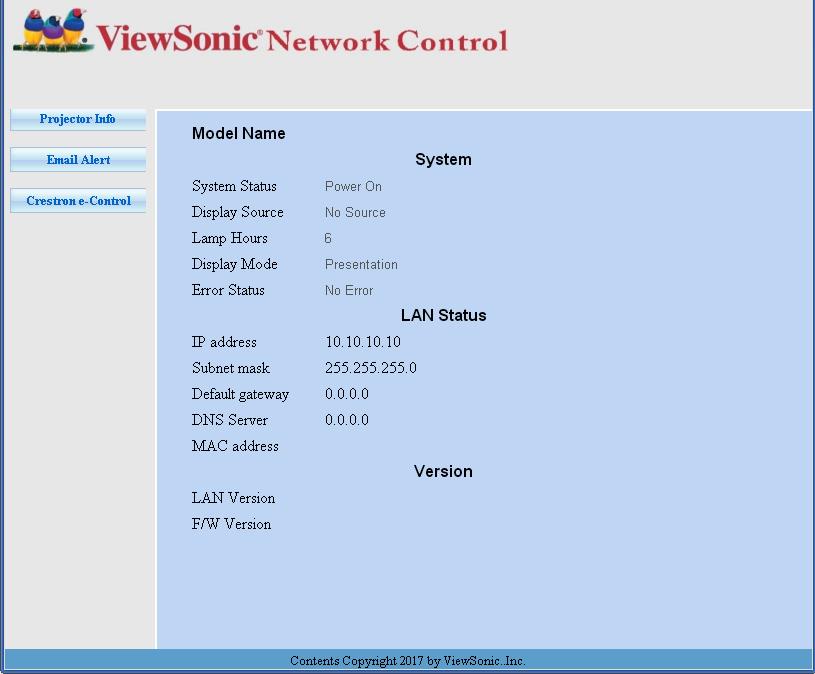815x674 pixels.
Task: Select the Model Name heading
Action: pos(239,134)
